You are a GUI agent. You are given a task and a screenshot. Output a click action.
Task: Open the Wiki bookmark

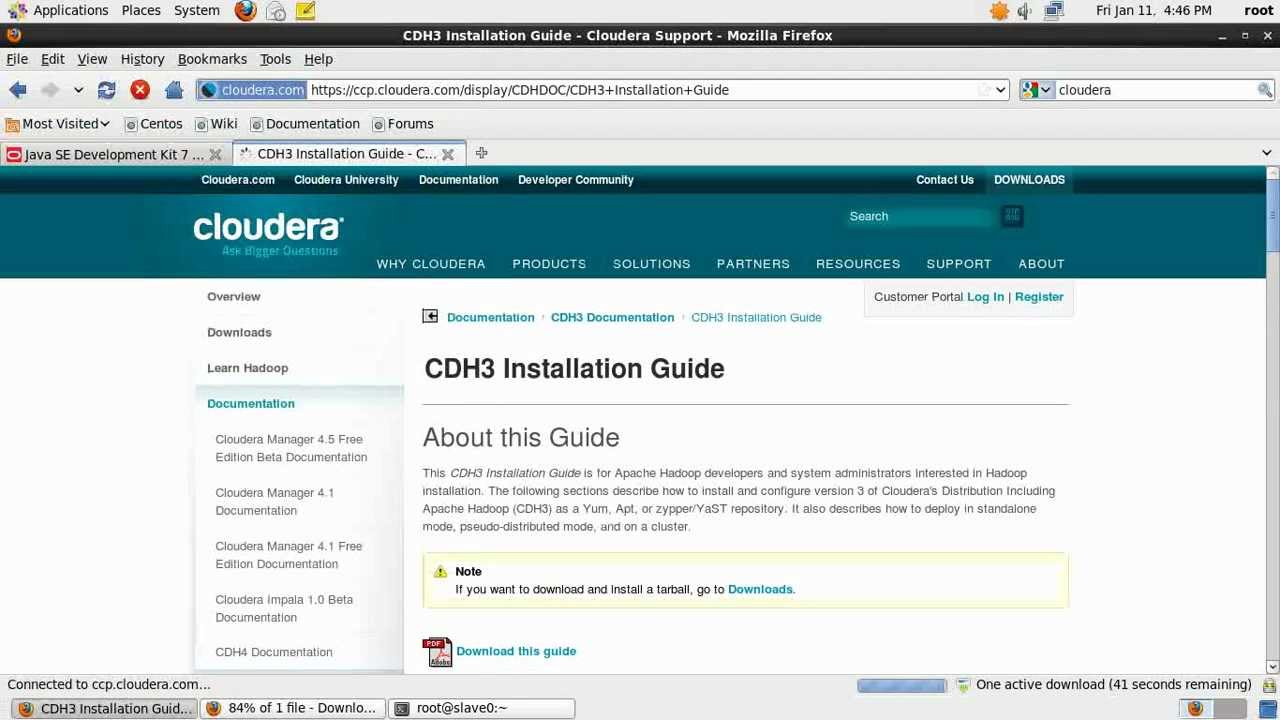click(x=216, y=124)
